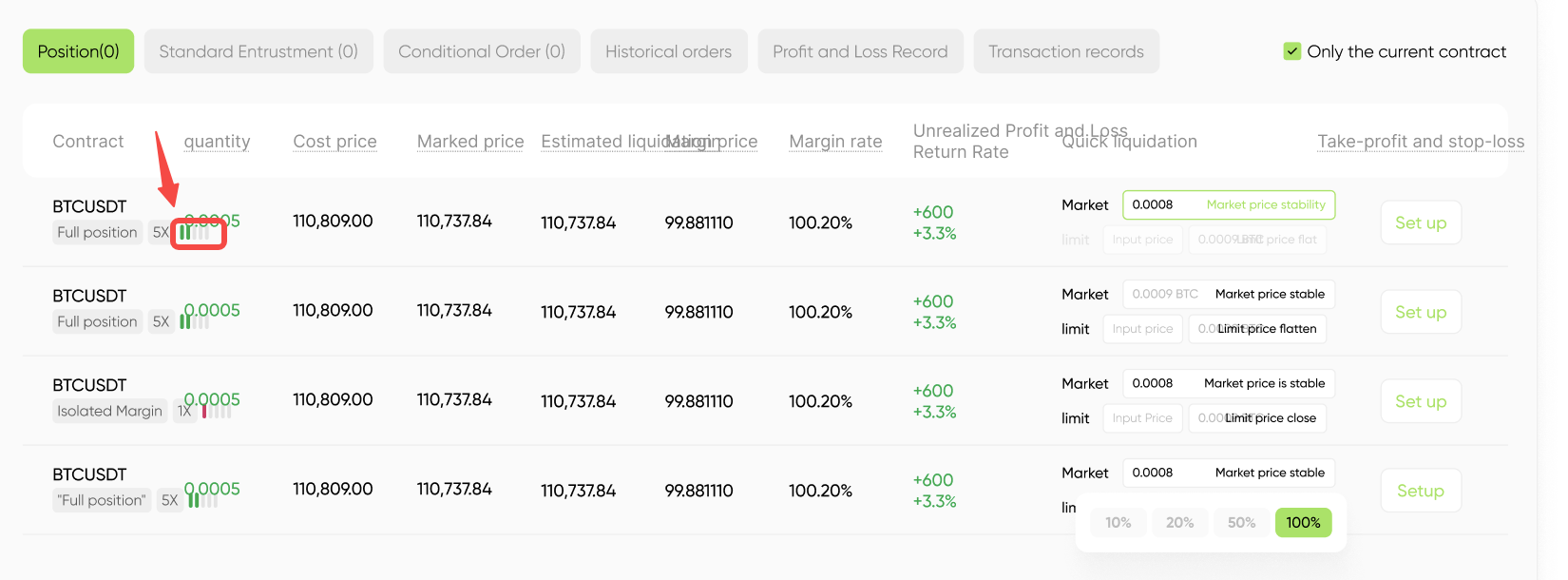Click Take-profit and stop-loss column header

[x=1421, y=142]
